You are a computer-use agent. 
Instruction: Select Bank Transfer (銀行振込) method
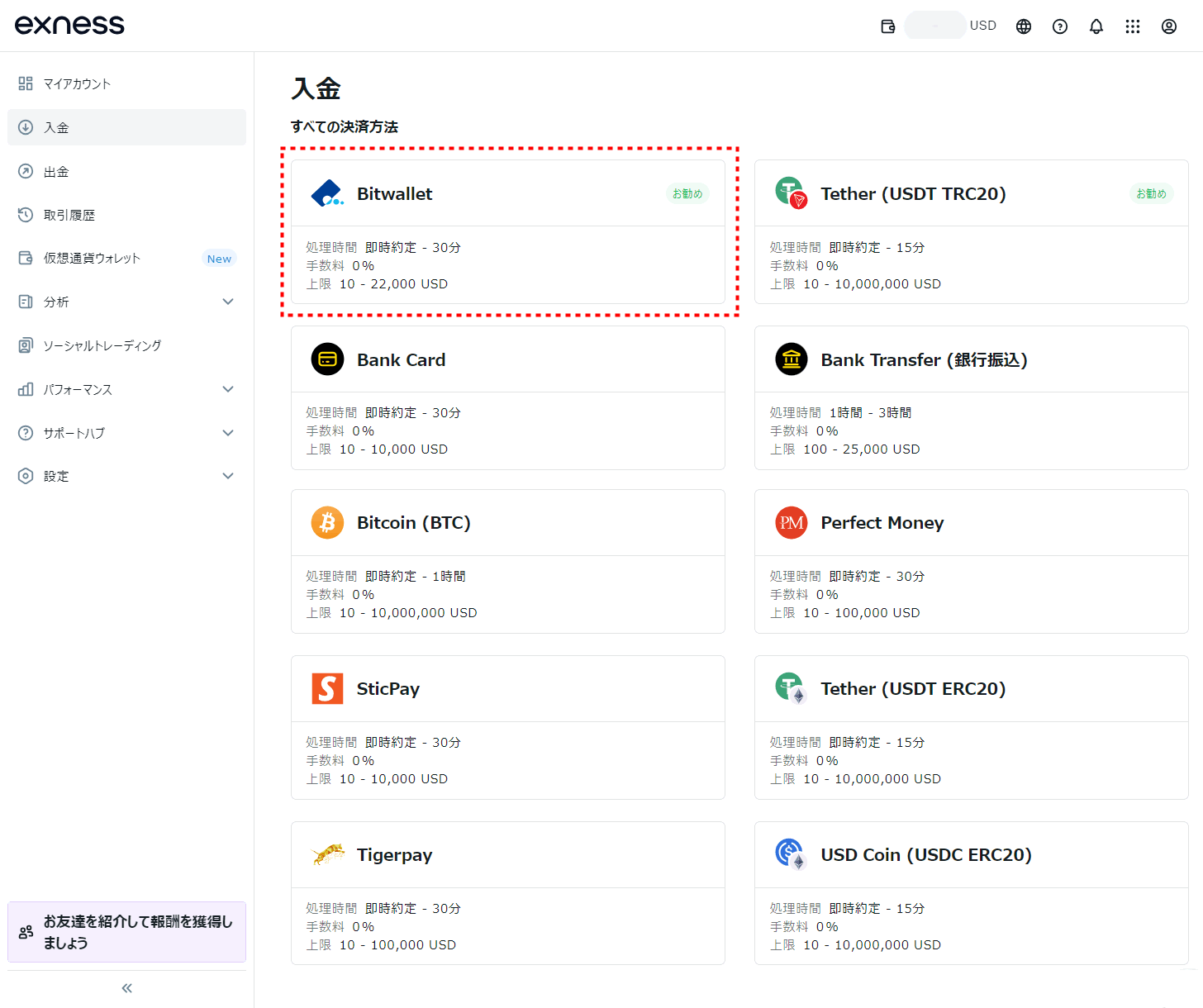point(972,397)
